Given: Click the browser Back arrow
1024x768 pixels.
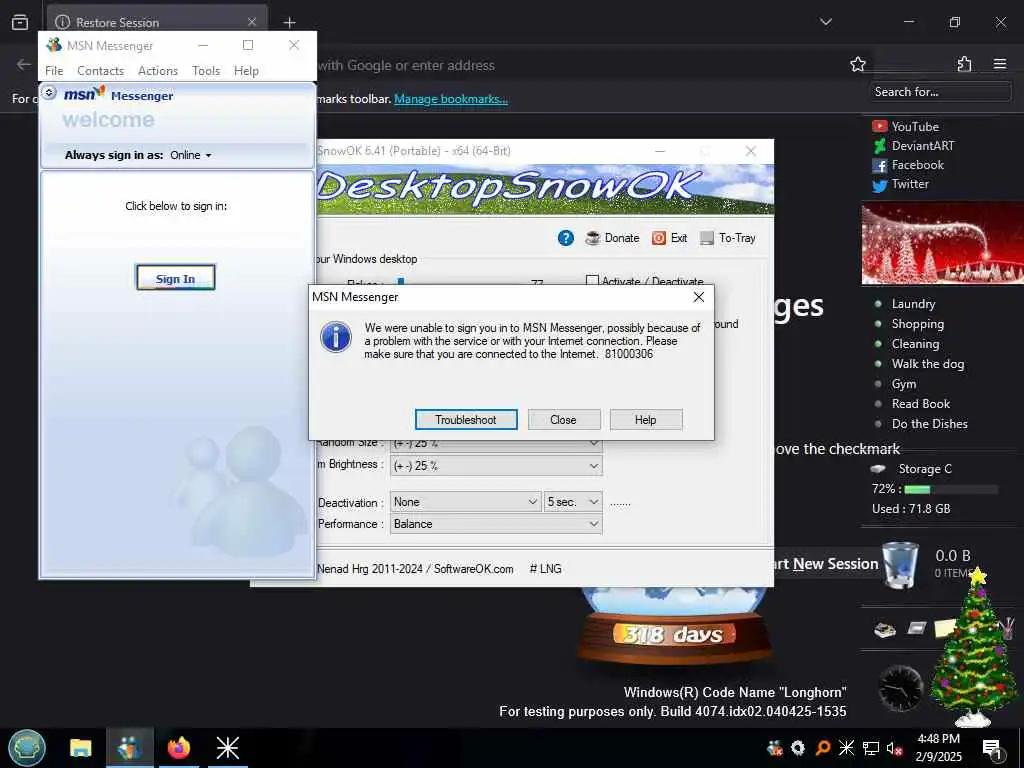Looking at the screenshot, I should [x=24, y=64].
